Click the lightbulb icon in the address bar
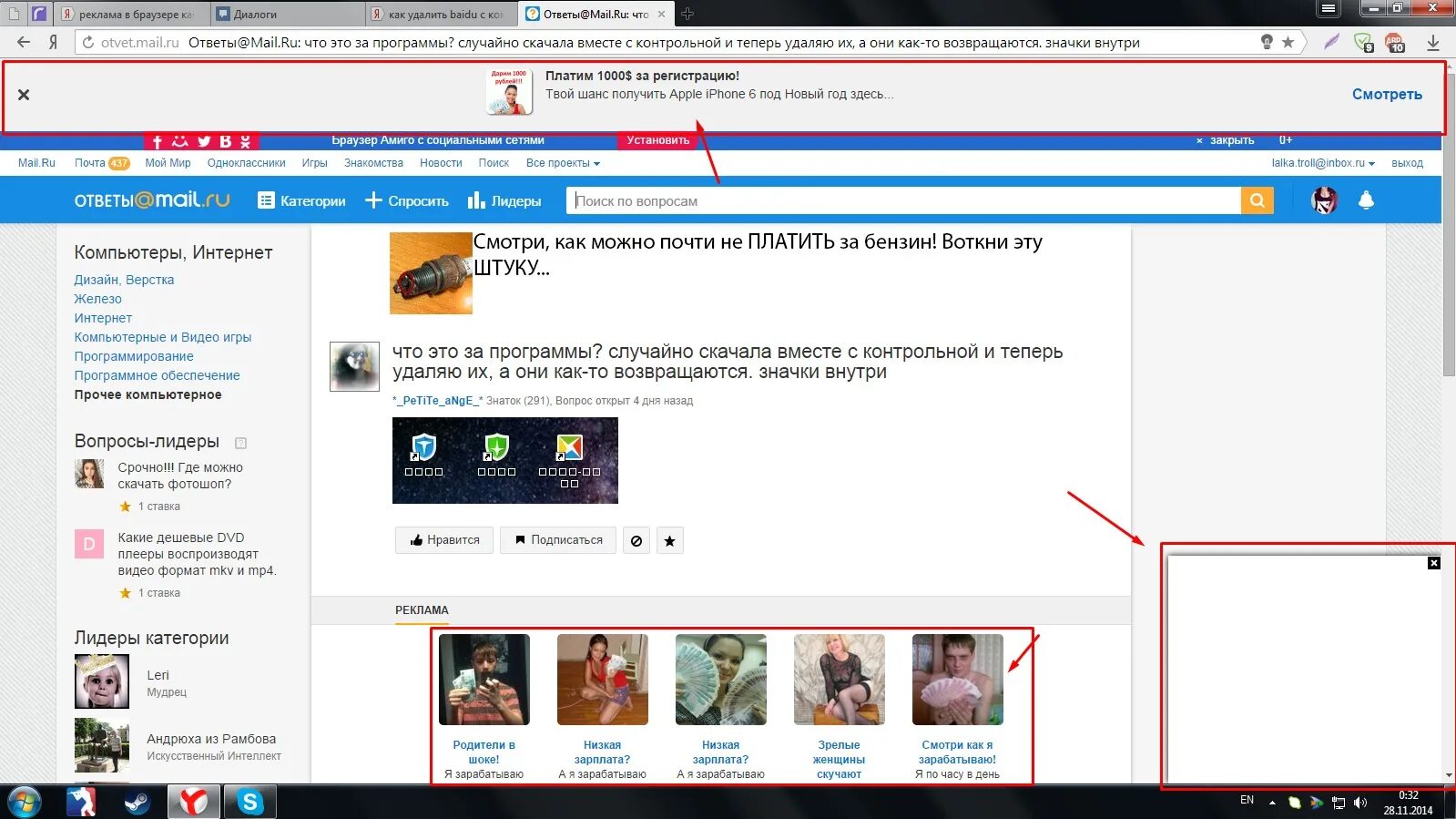Screen dimensions: 1456x819 point(1267,42)
